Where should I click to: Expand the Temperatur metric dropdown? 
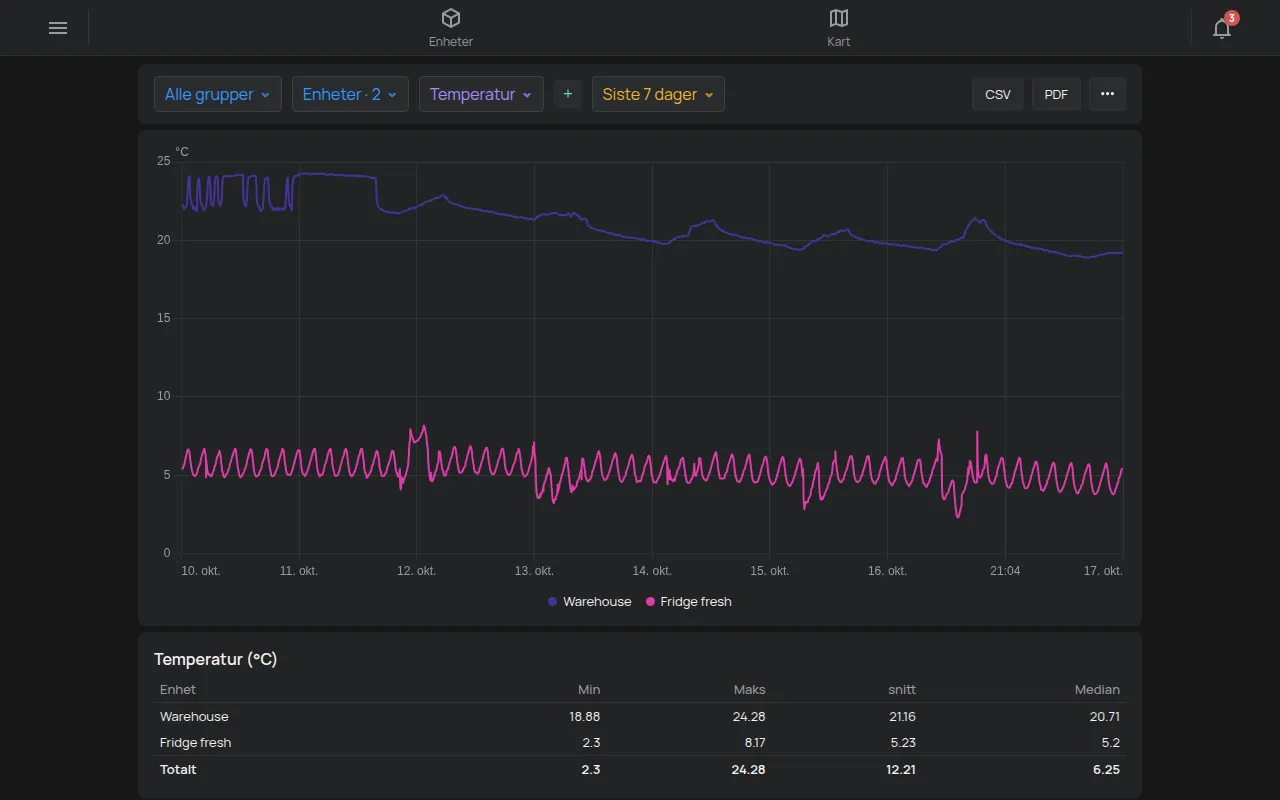[x=481, y=94]
